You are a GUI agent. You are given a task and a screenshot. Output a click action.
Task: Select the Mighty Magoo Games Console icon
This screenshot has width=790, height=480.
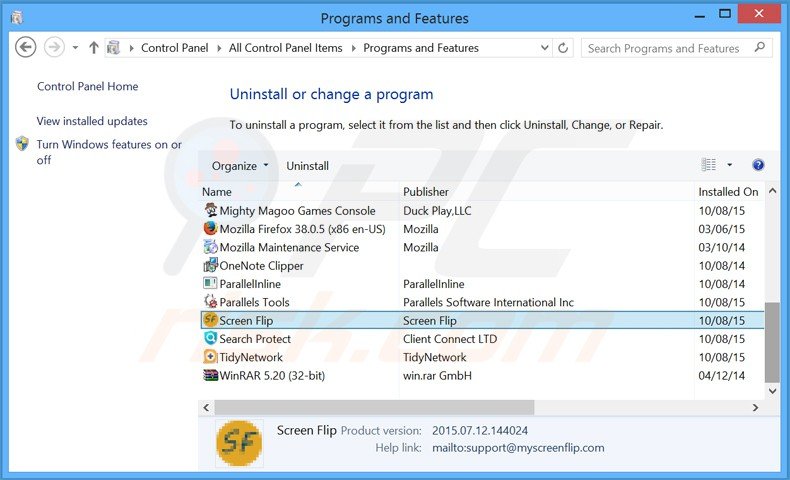pos(211,210)
